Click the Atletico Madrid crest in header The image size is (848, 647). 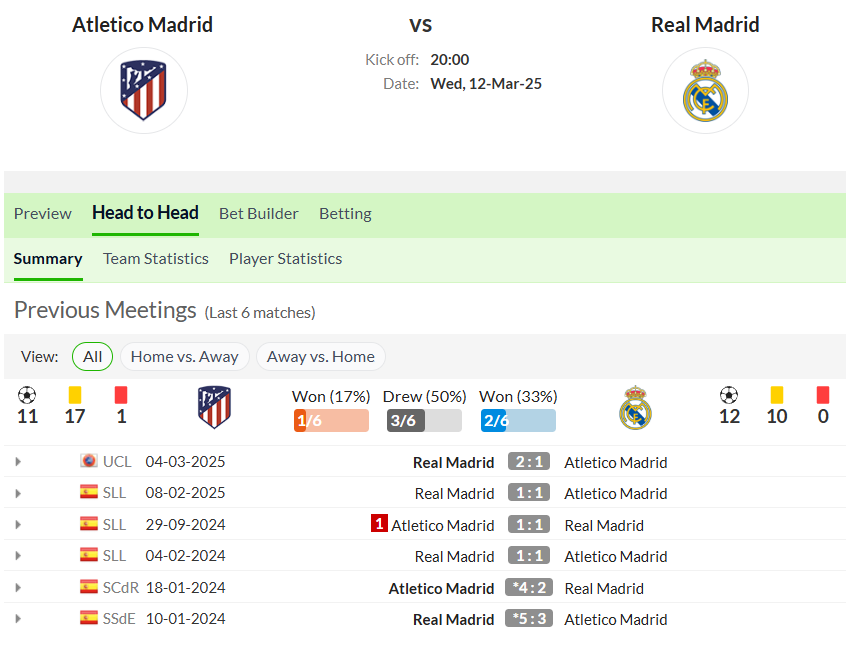(x=143, y=90)
